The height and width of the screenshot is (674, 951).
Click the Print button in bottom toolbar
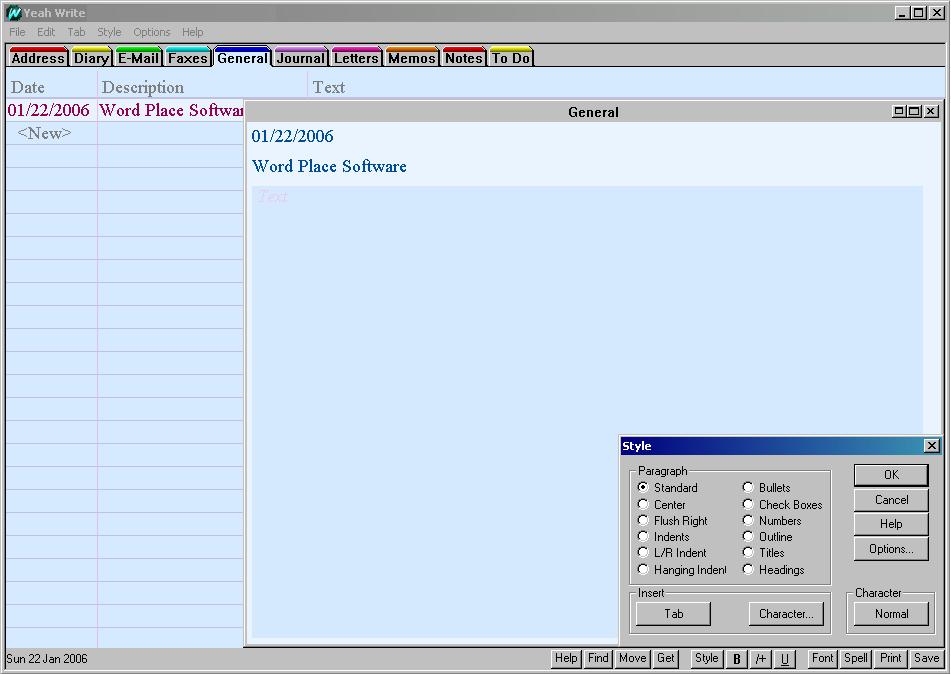(x=890, y=658)
